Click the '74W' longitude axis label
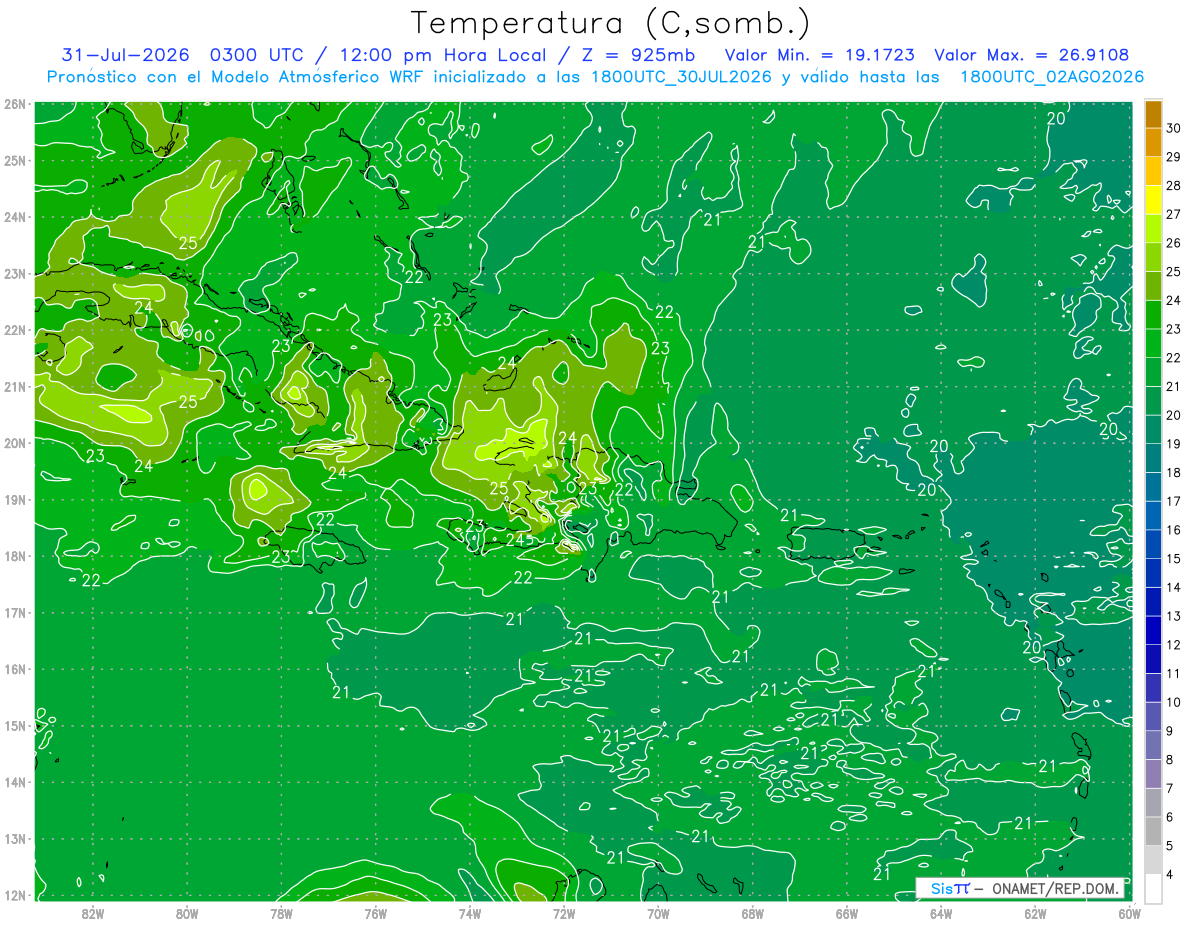The height and width of the screenshot is (927, 1200). click(470, 914)
